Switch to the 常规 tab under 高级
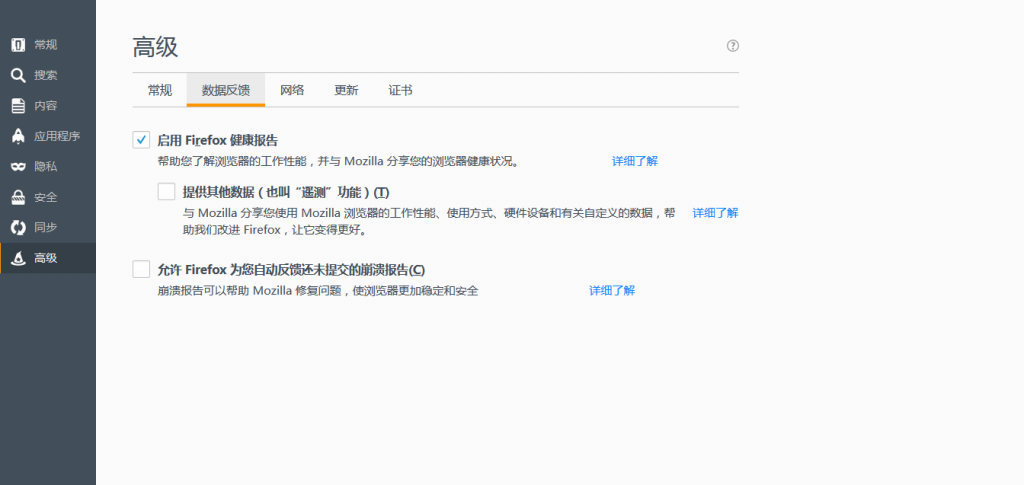Image resolution: width=1024 pixels, height=485 pixels. [159, 90]
